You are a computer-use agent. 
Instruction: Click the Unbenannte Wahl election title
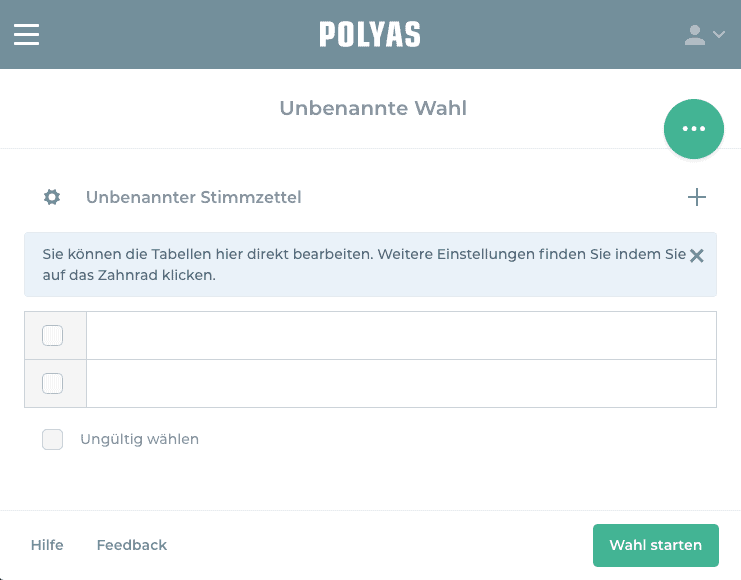tap(372, 108)
